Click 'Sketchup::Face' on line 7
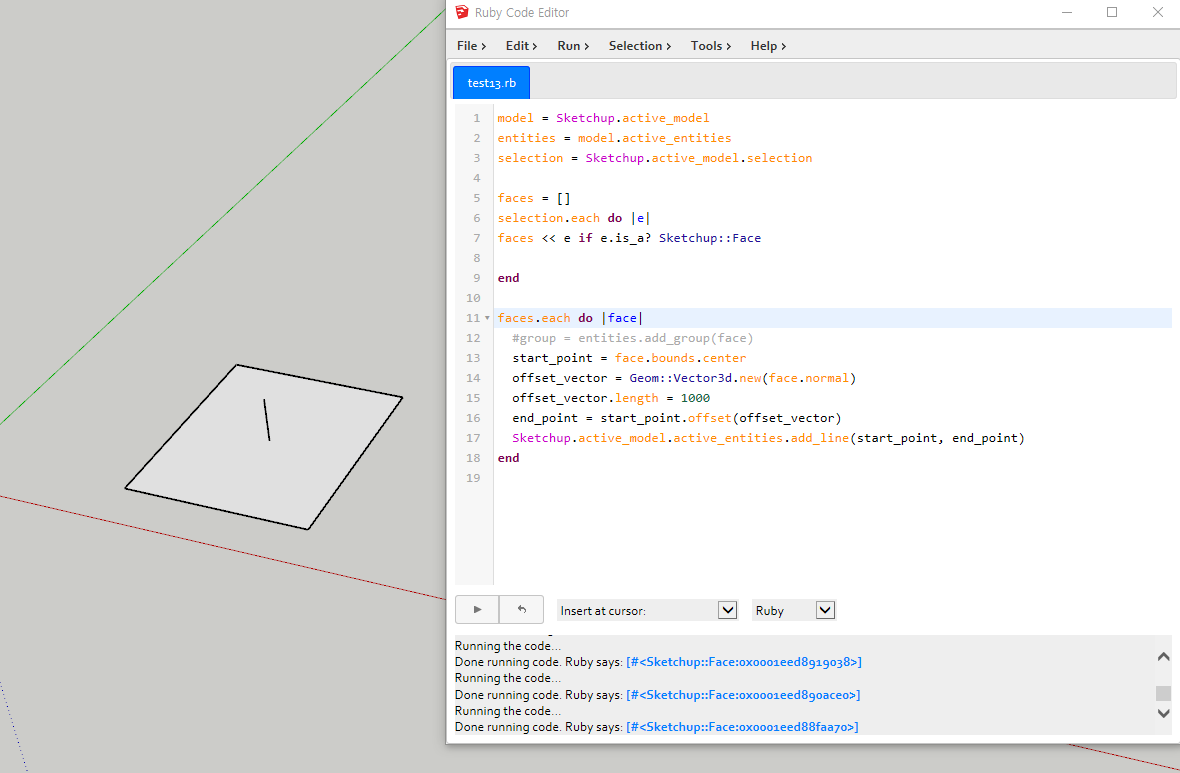Screen dimensions: 1180x773 [710, 238]
